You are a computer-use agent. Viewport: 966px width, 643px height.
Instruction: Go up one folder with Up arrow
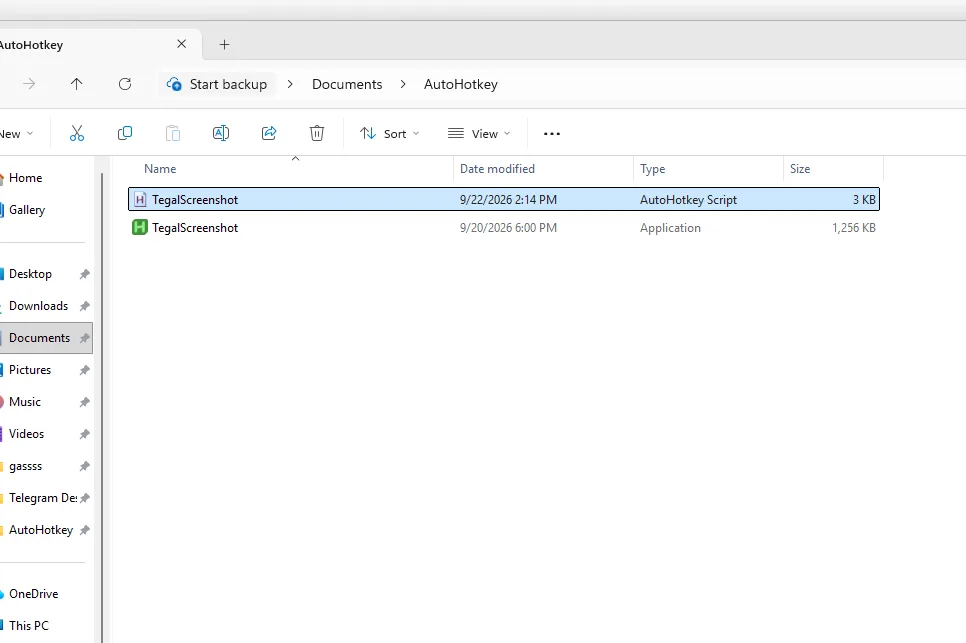coord(76,84)
